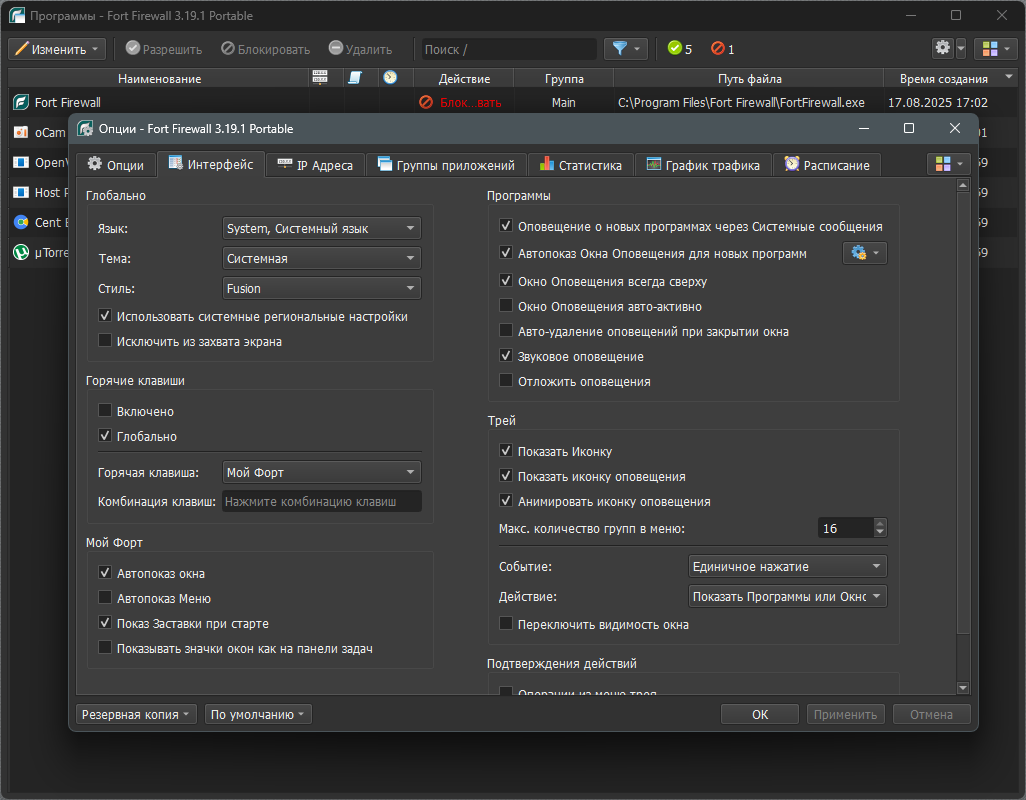Screen dimensions: 1026x800
Task: Click the Применить button
Action: coord(845,714)
